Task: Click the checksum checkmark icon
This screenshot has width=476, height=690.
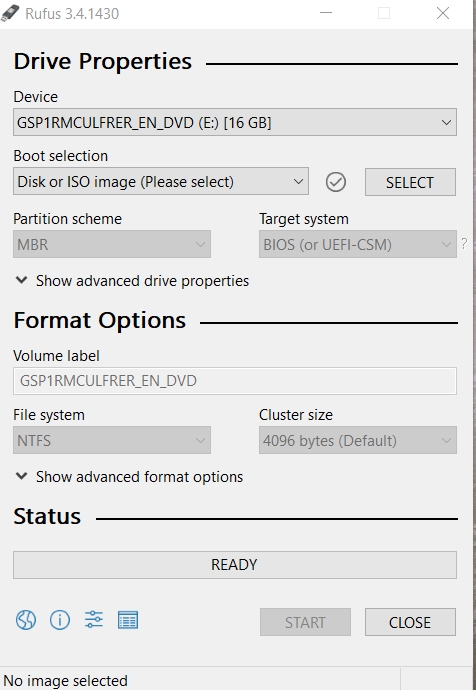Action: point(336,182)
